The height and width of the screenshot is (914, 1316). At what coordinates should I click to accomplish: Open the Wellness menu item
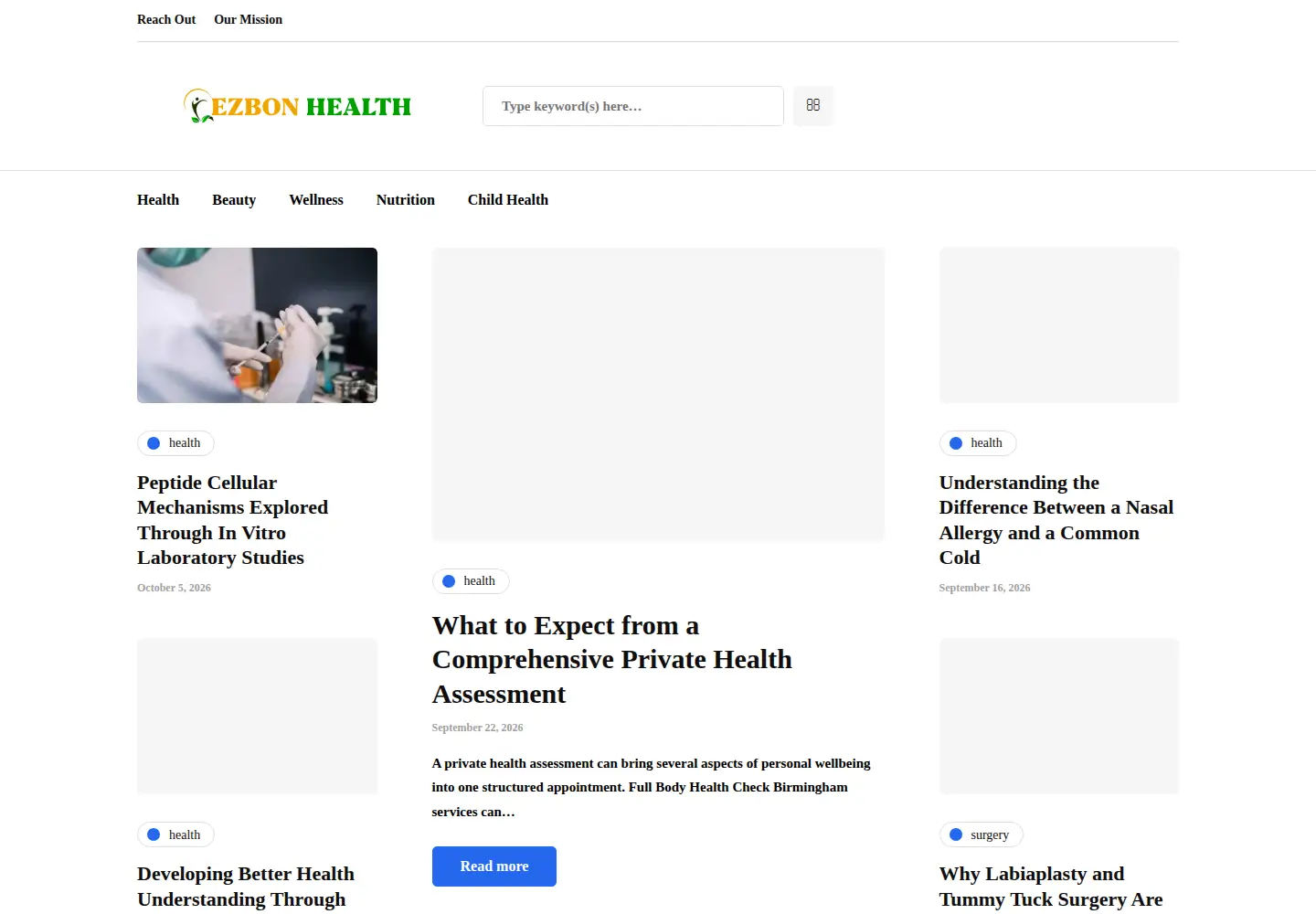316,200
